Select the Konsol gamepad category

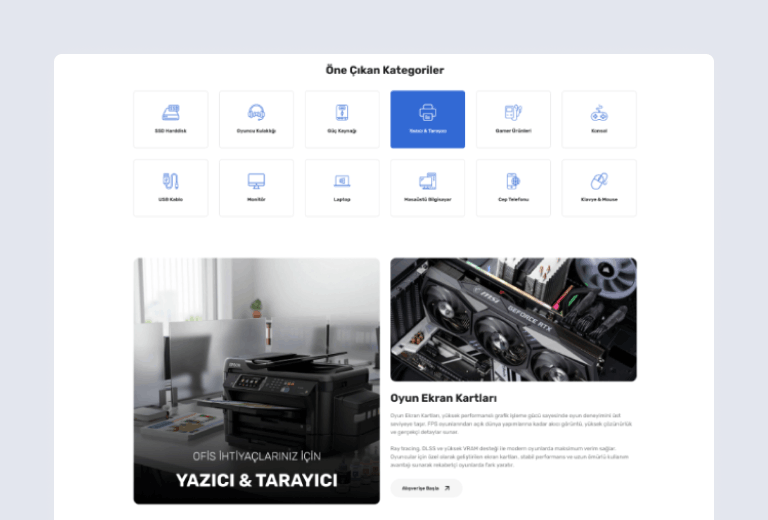[599, 119]
